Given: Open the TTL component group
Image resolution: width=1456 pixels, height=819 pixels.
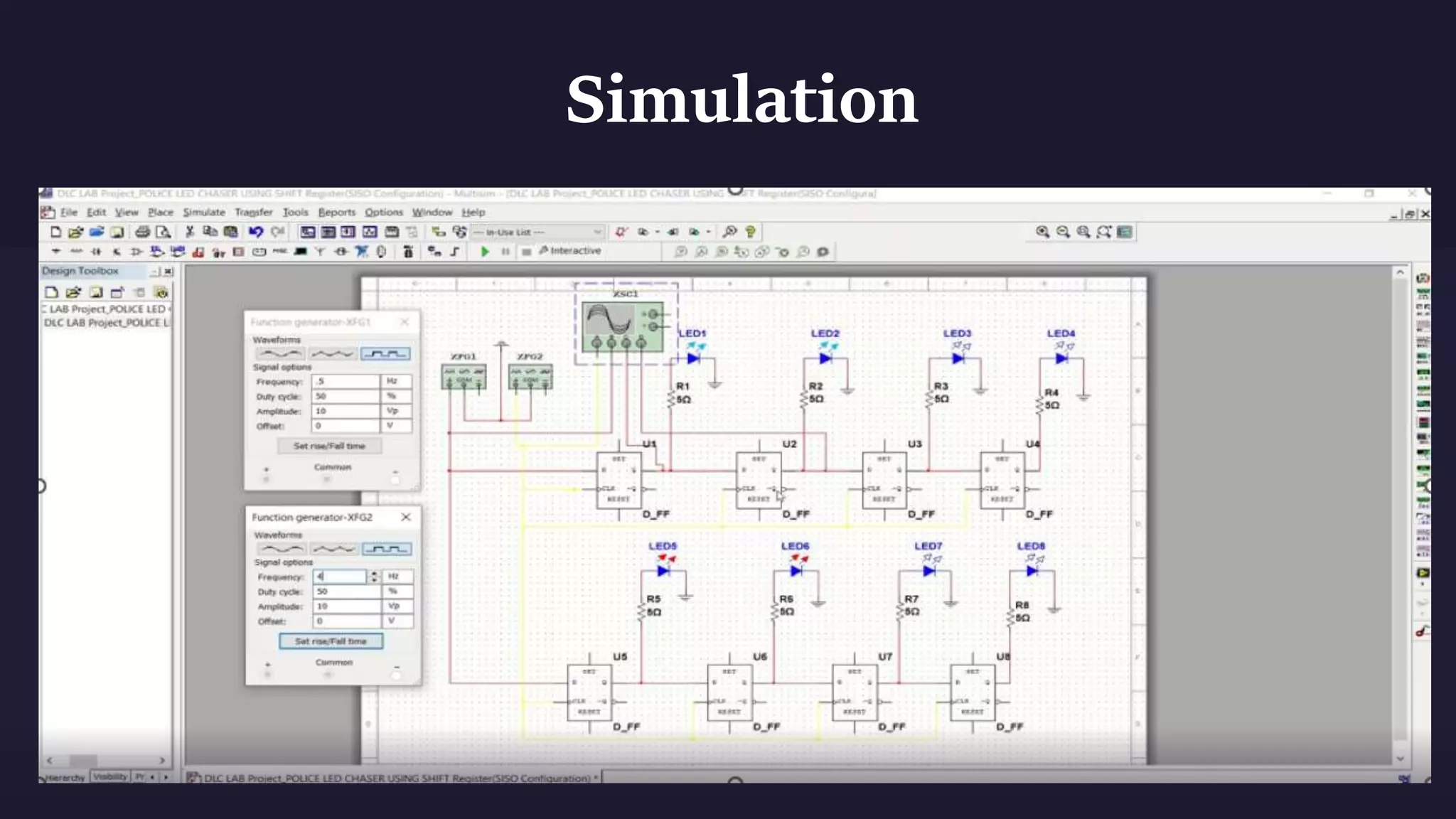Looking at the screenshot, I should (157, 252).
